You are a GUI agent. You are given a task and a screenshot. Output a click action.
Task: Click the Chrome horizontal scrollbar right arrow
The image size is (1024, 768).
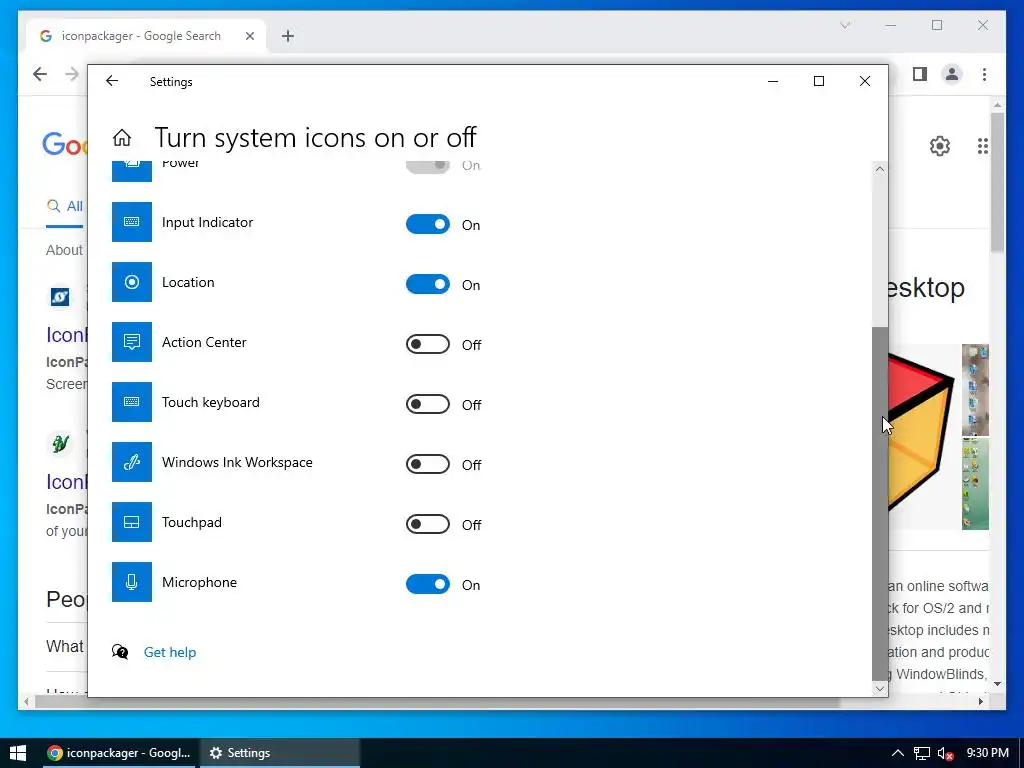(x=981, y=701)
